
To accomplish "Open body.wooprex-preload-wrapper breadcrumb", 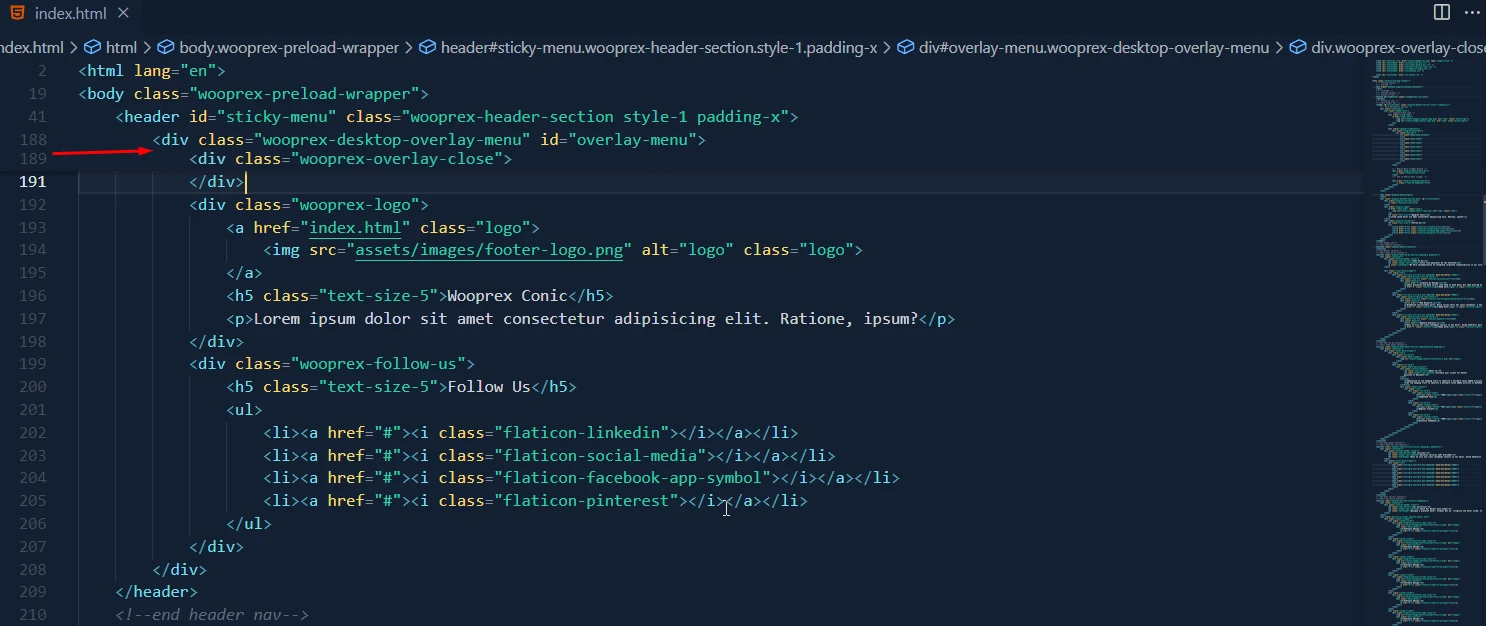I will coord(288,47).
